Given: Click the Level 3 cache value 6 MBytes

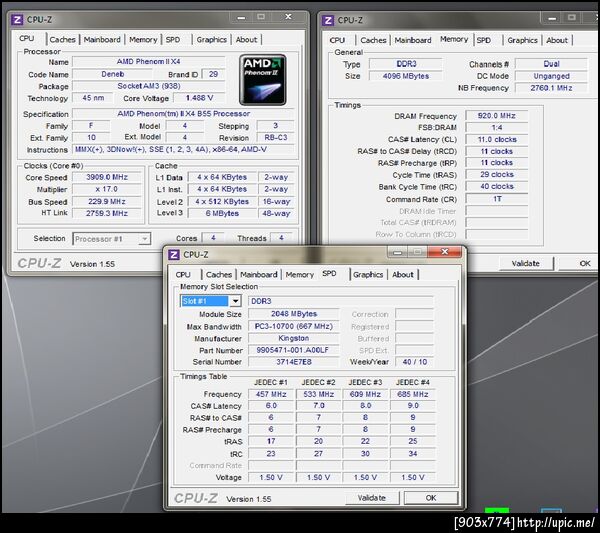Looking at the screenshot, I should click(222, 213).
